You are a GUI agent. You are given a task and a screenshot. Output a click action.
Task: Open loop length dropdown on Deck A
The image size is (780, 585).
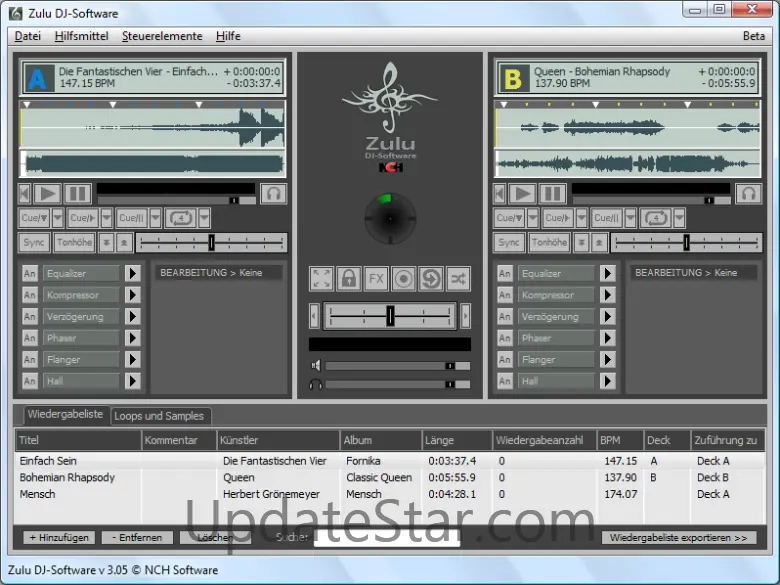pos(204,218)
